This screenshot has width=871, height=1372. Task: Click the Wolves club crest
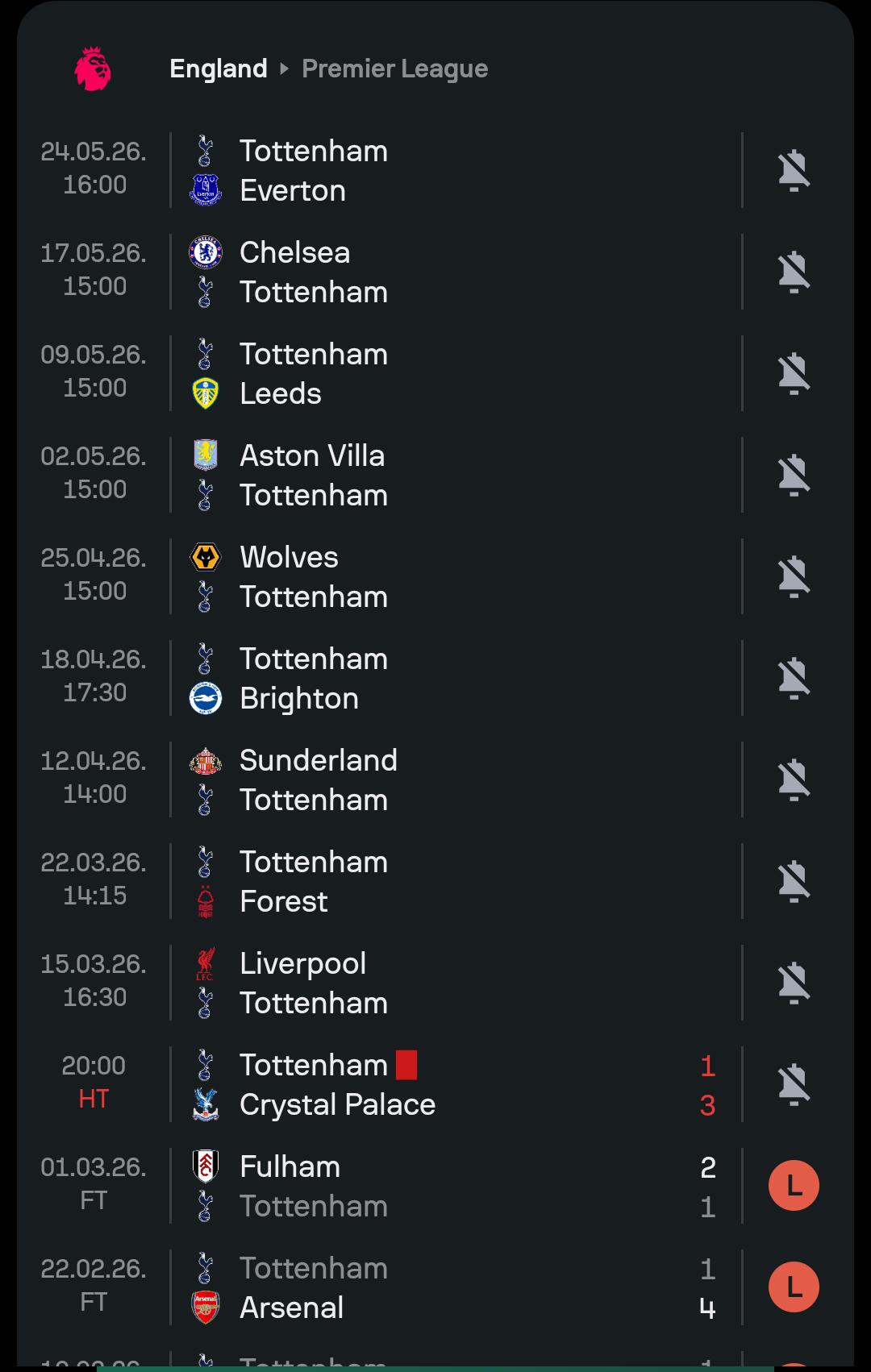205,557
